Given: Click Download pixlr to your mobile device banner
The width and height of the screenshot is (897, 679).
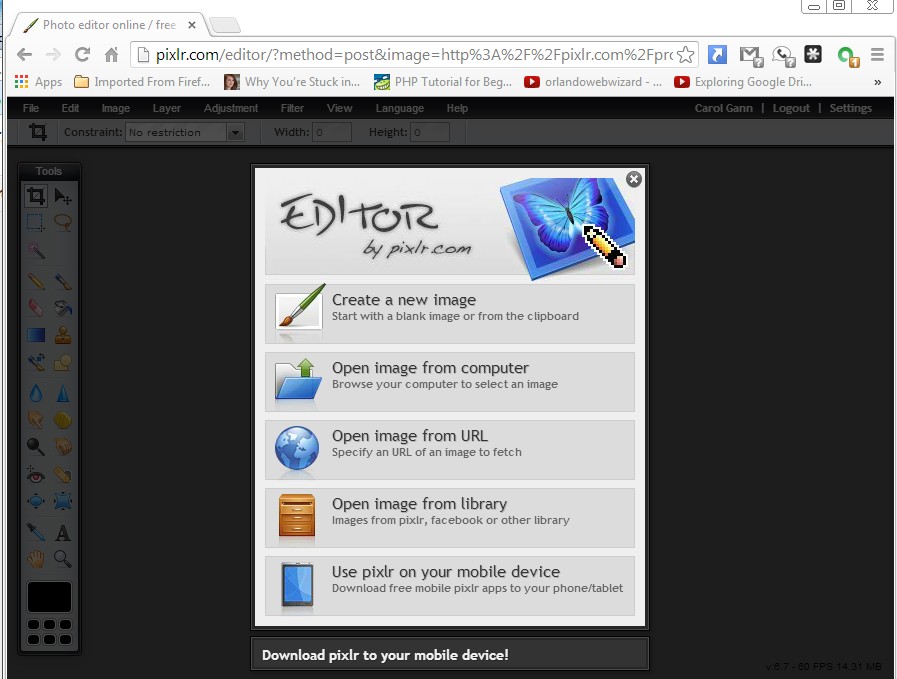Looking at the screenshot, I should (x=450, y=654).
